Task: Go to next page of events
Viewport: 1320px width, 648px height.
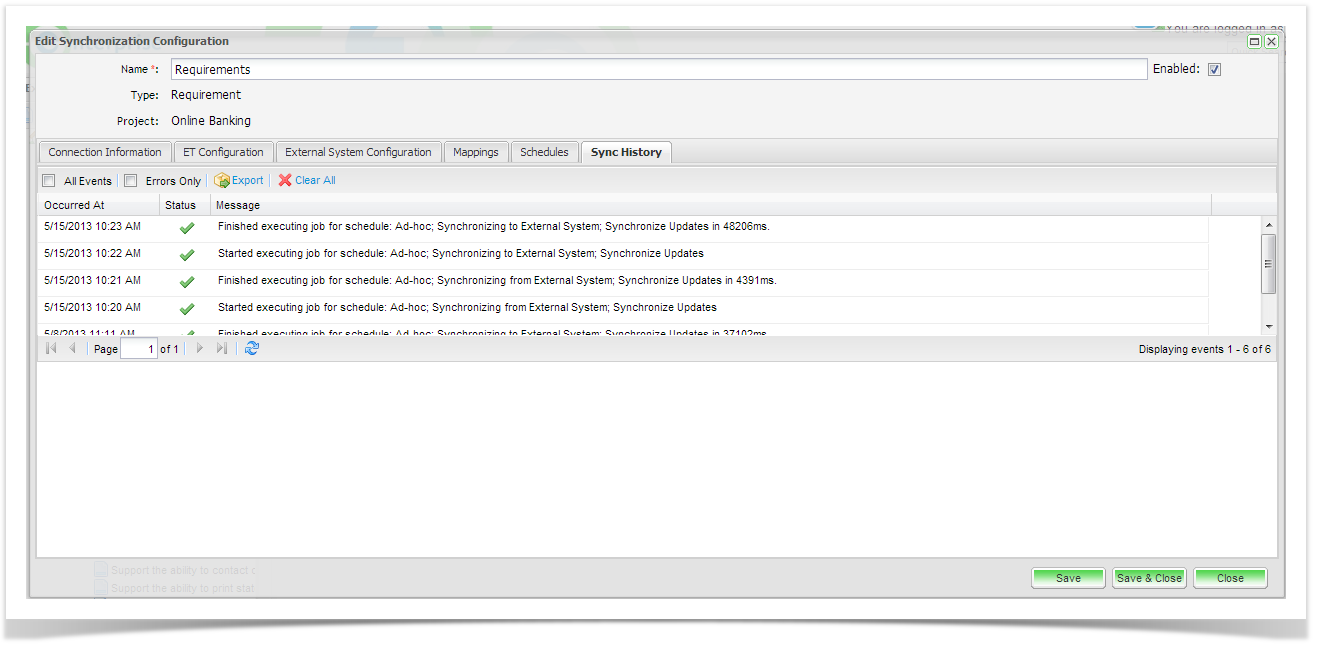Action: (200, 349)
